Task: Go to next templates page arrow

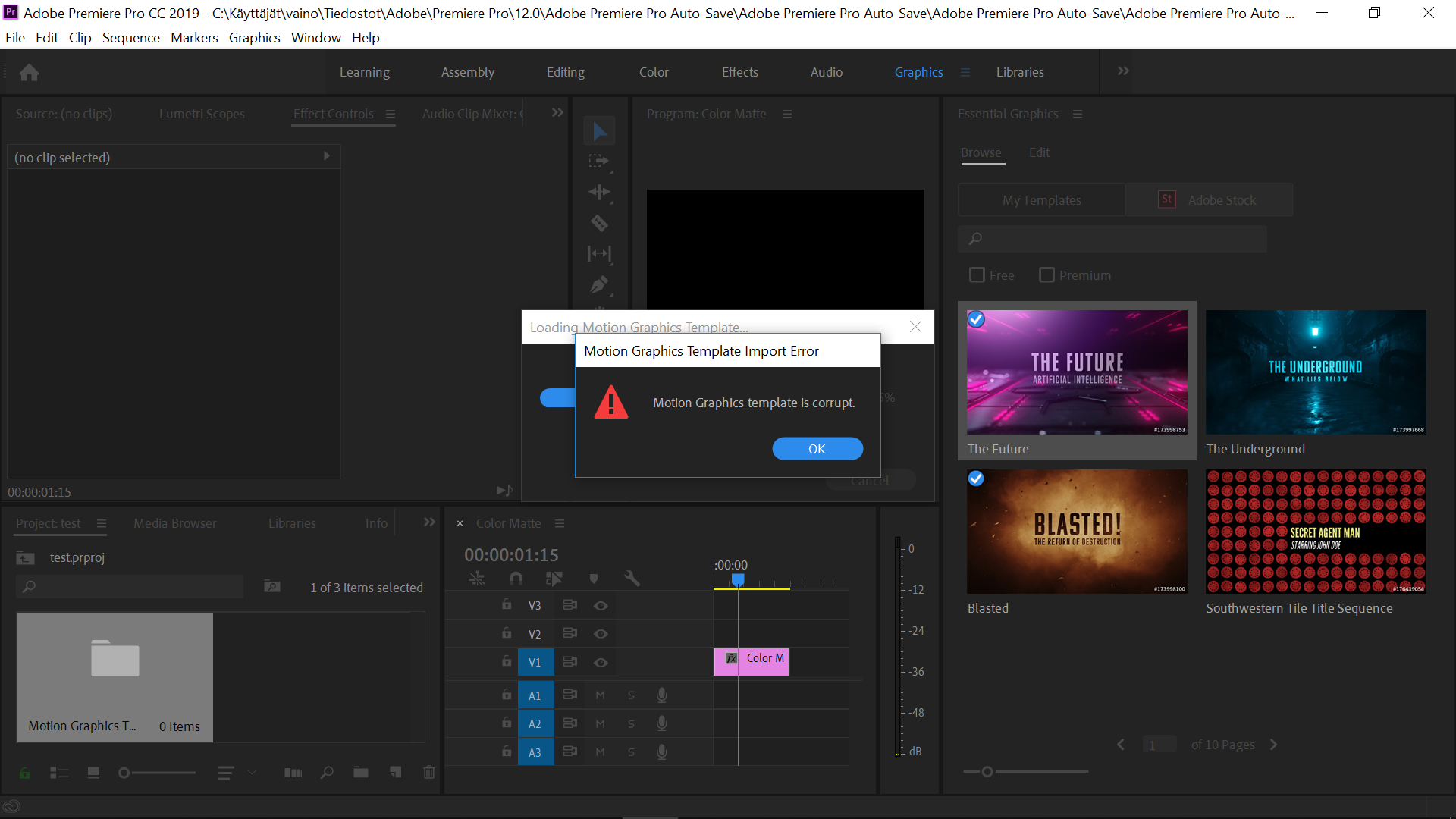Action: coord(1274,745)
